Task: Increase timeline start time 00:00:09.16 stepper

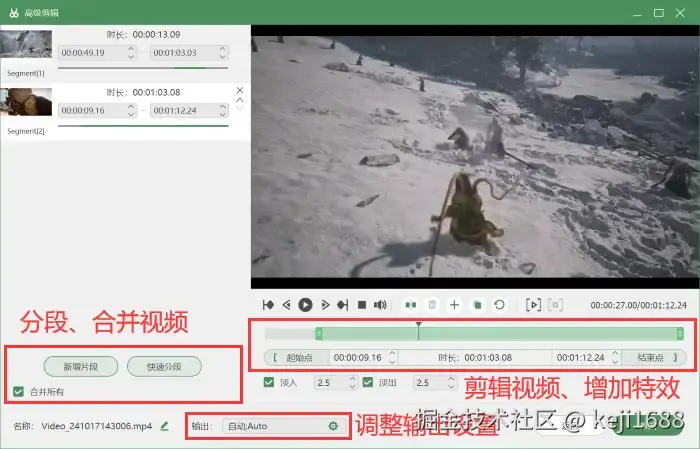Action: click(392, 353)
